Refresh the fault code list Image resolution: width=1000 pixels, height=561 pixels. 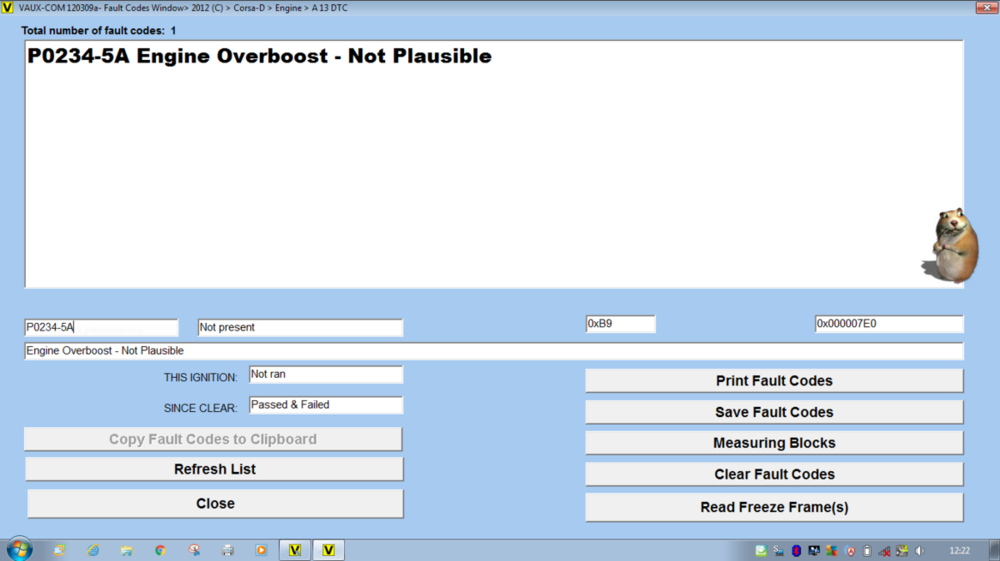(x=214, y=469)
